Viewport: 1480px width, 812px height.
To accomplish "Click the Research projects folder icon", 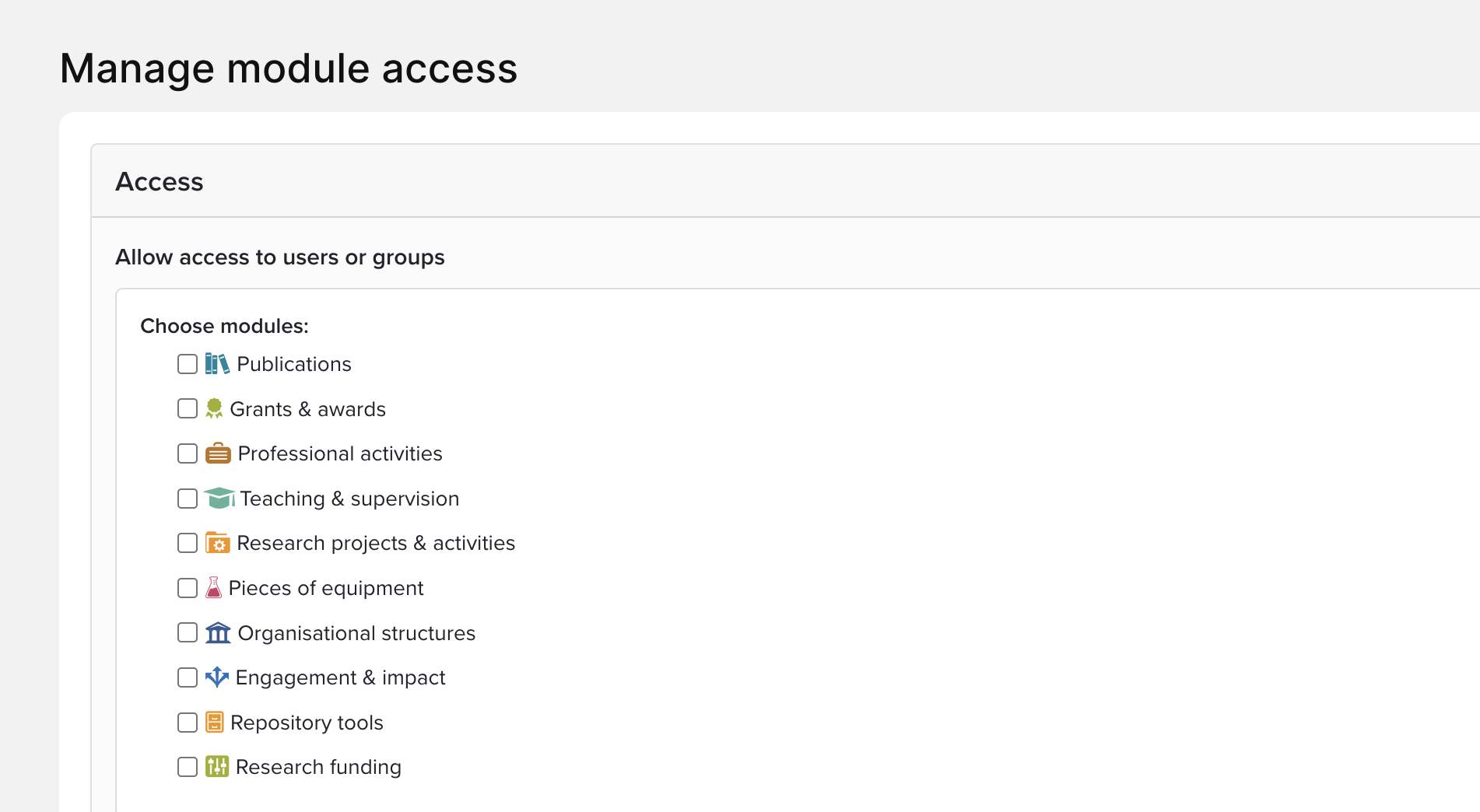I will (x=217, y=543).
